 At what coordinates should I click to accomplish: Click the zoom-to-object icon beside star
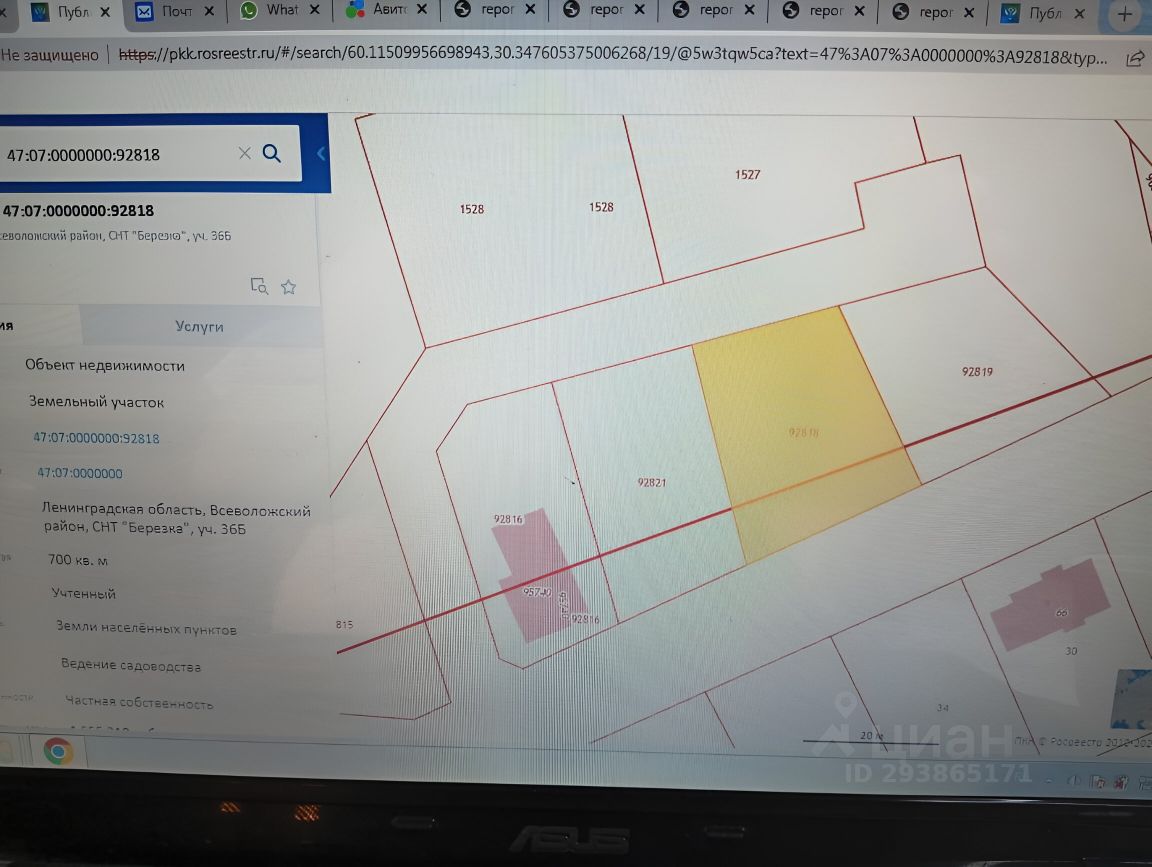(x=259, y=286)
